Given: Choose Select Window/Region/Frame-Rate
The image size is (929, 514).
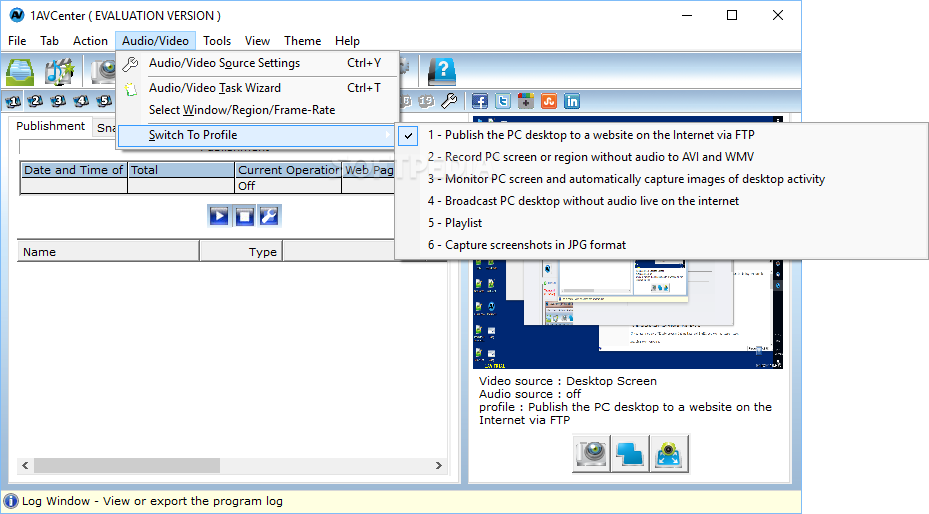Looking at the screenshot, I should click(257, 110).
